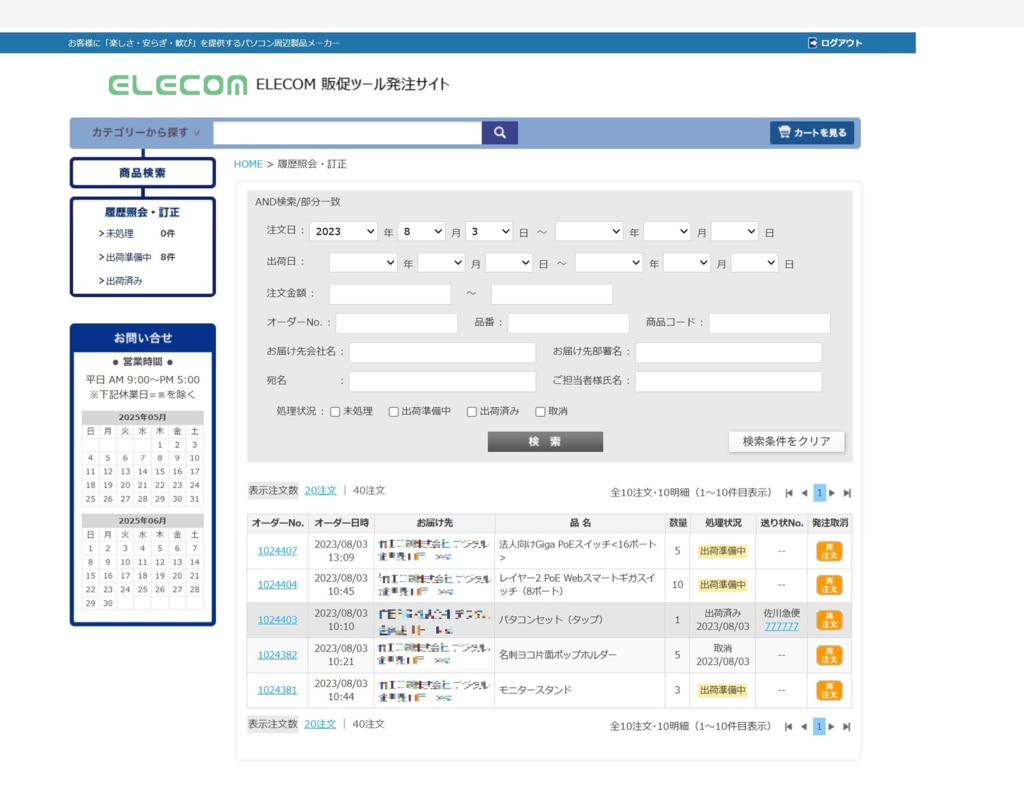Image resolution: width=1024 pixels, height=794 pixels.
Task: Click product name パタコンセット（タップ）
Action: tap(551, 620)
